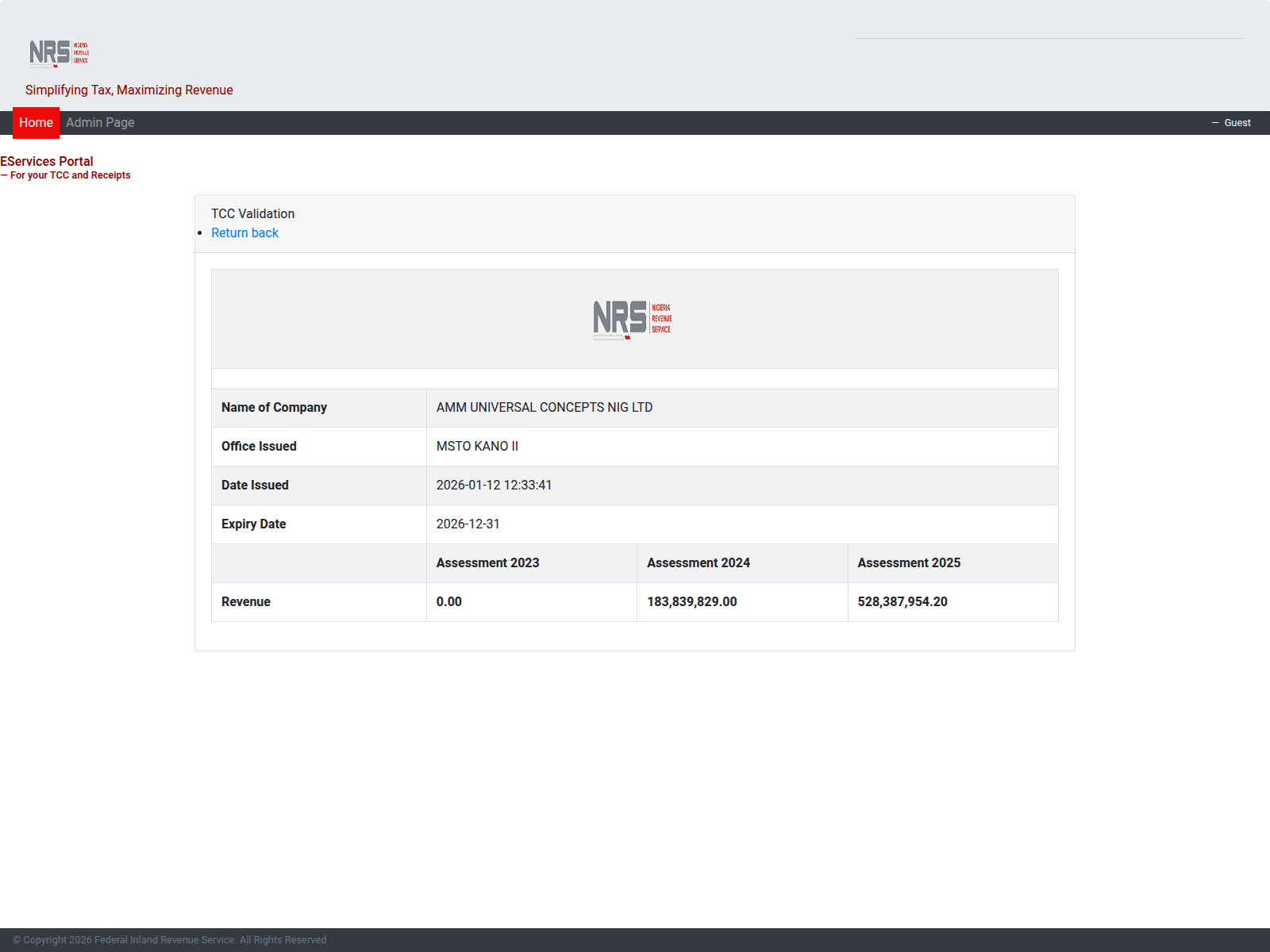Select company name AMM UNIVERSAL CONCEPTS NIG LTD
Viewport: 1270px width, 952px height.
545,408
